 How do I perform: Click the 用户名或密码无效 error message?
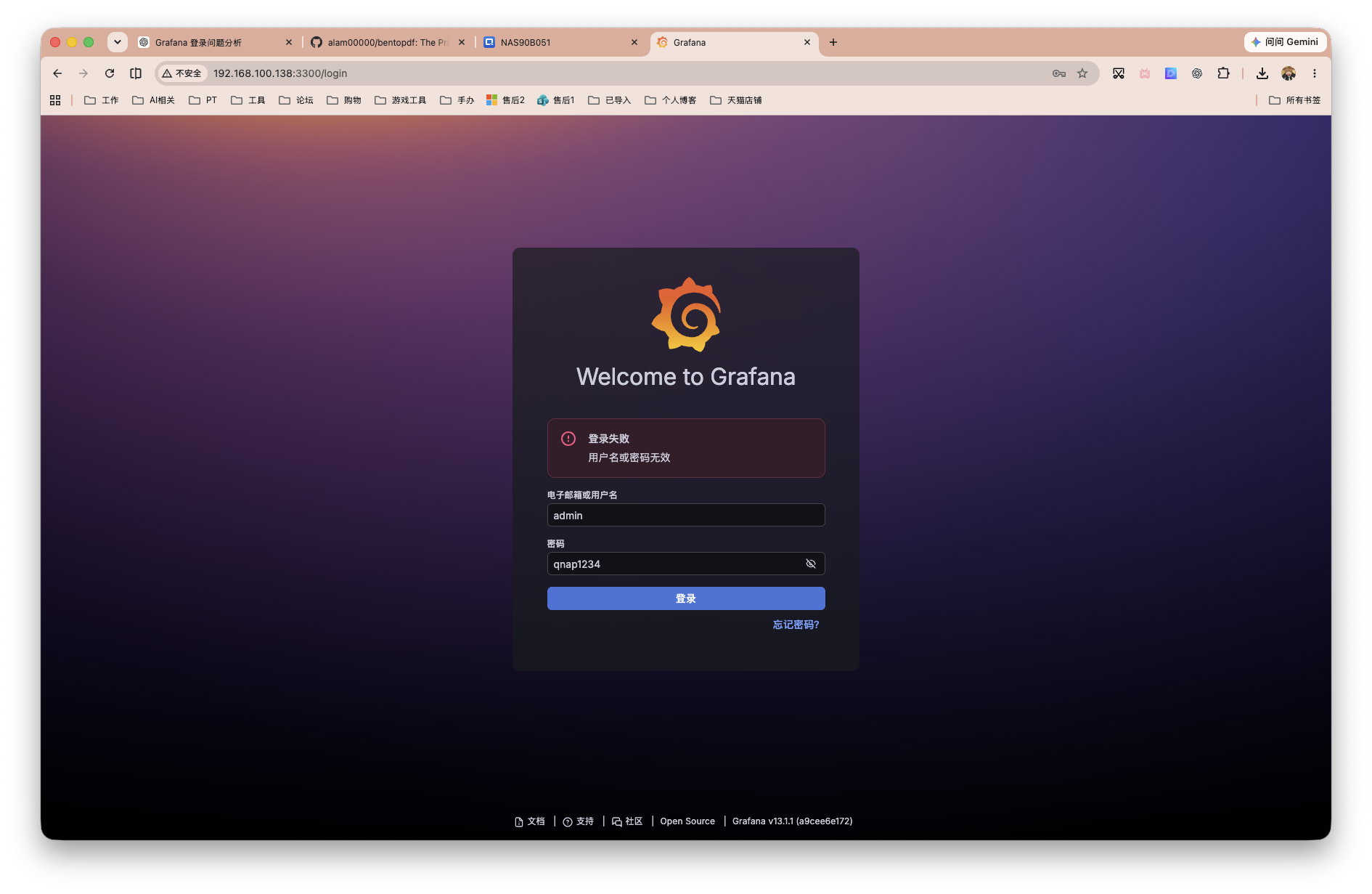[x=629, y=458]
